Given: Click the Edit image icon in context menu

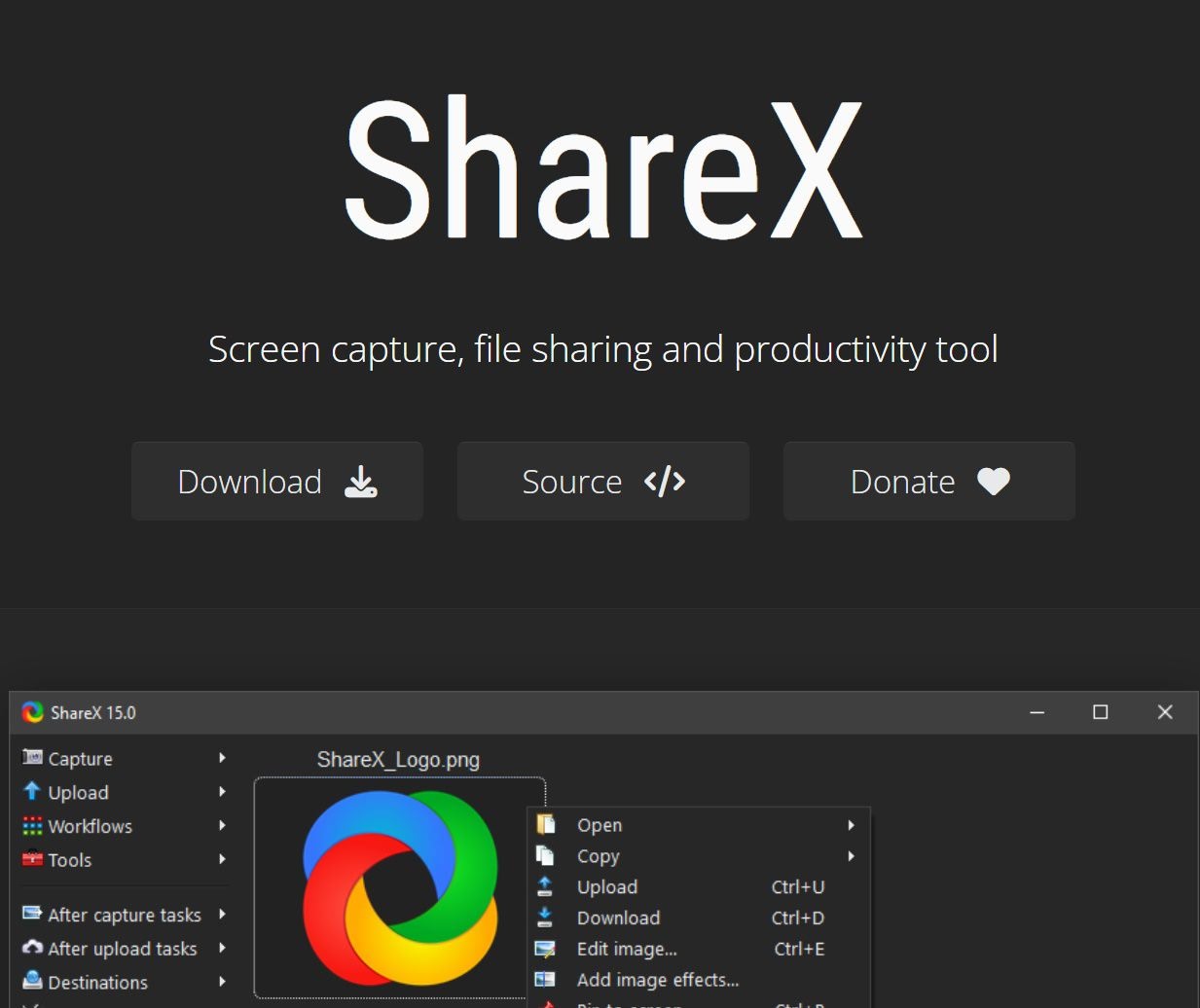Looking at the screenshot, I should pos(545,949).
